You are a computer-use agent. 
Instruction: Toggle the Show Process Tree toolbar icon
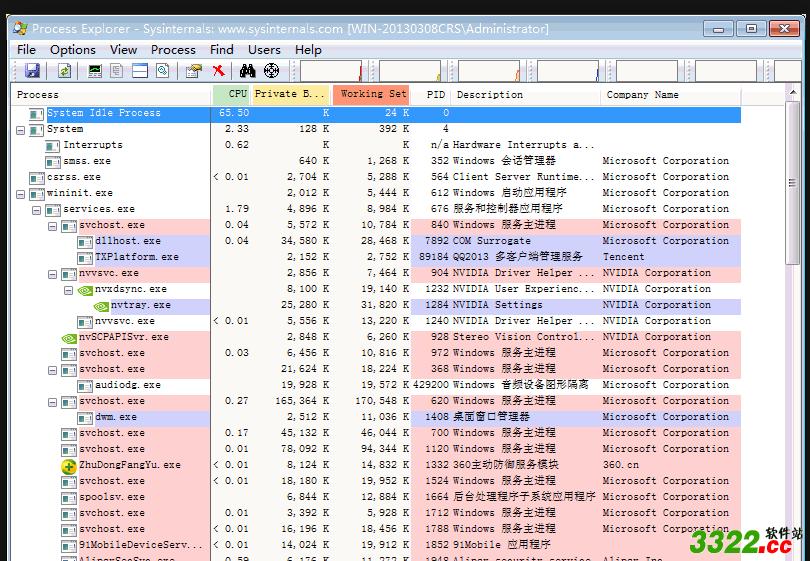point(117,71)
